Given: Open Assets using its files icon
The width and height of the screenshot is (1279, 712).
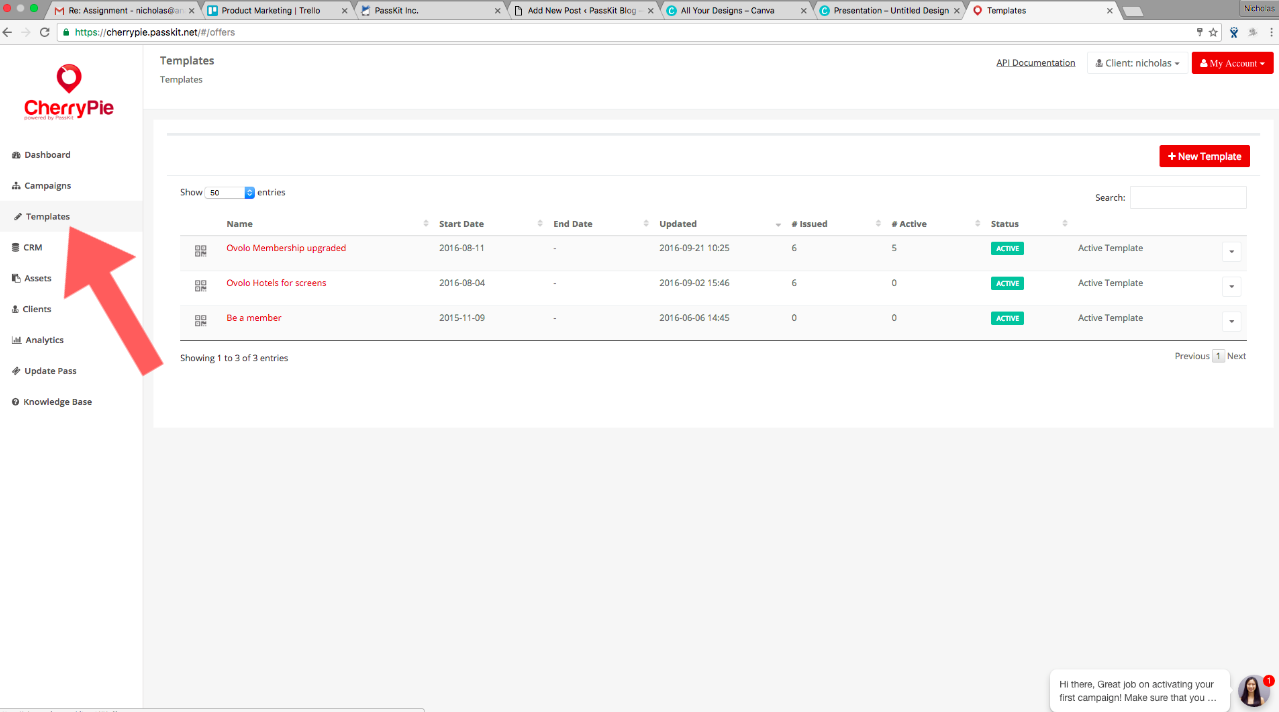Looking at the screenshot, I should click(16, 278).
